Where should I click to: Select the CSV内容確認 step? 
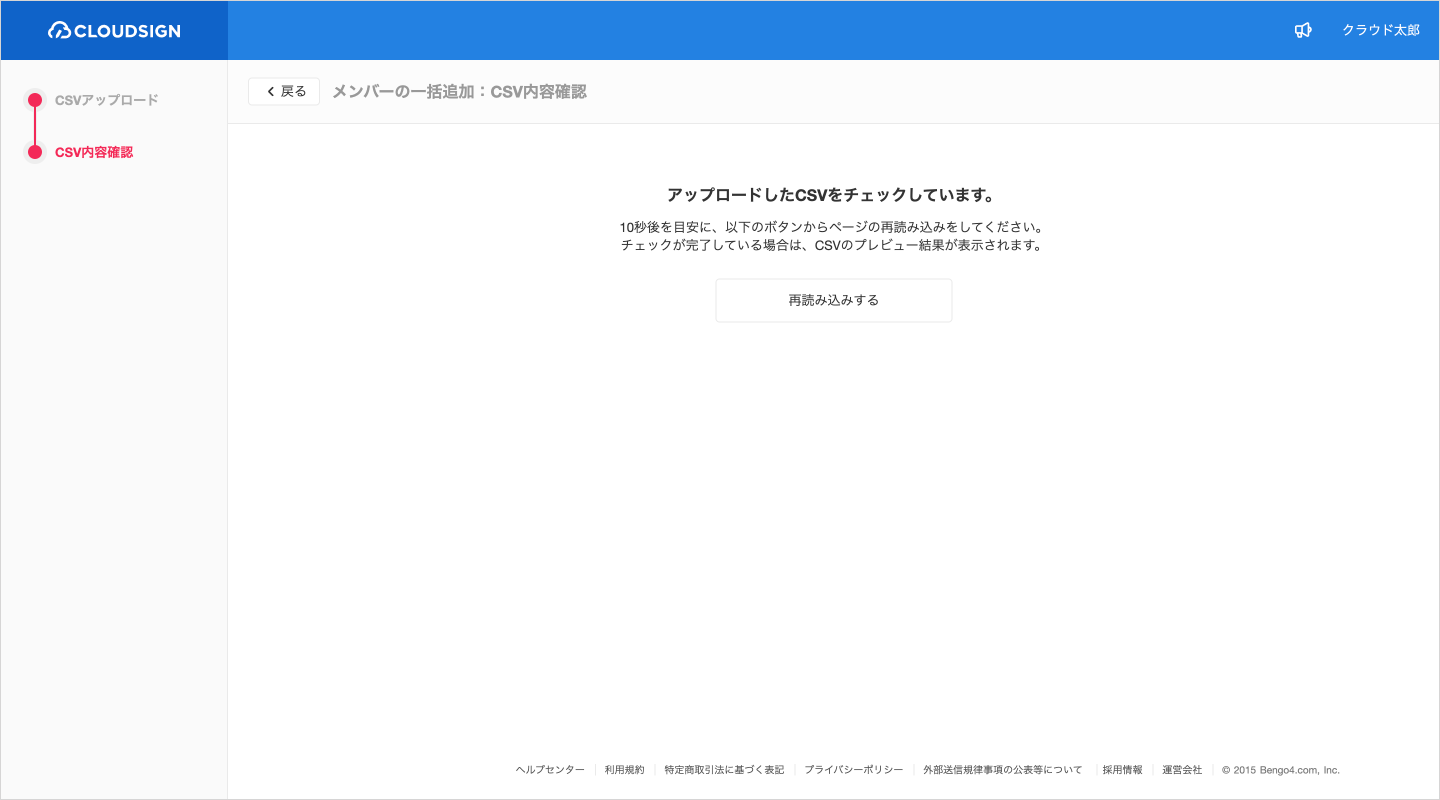(x=94, y=152)
